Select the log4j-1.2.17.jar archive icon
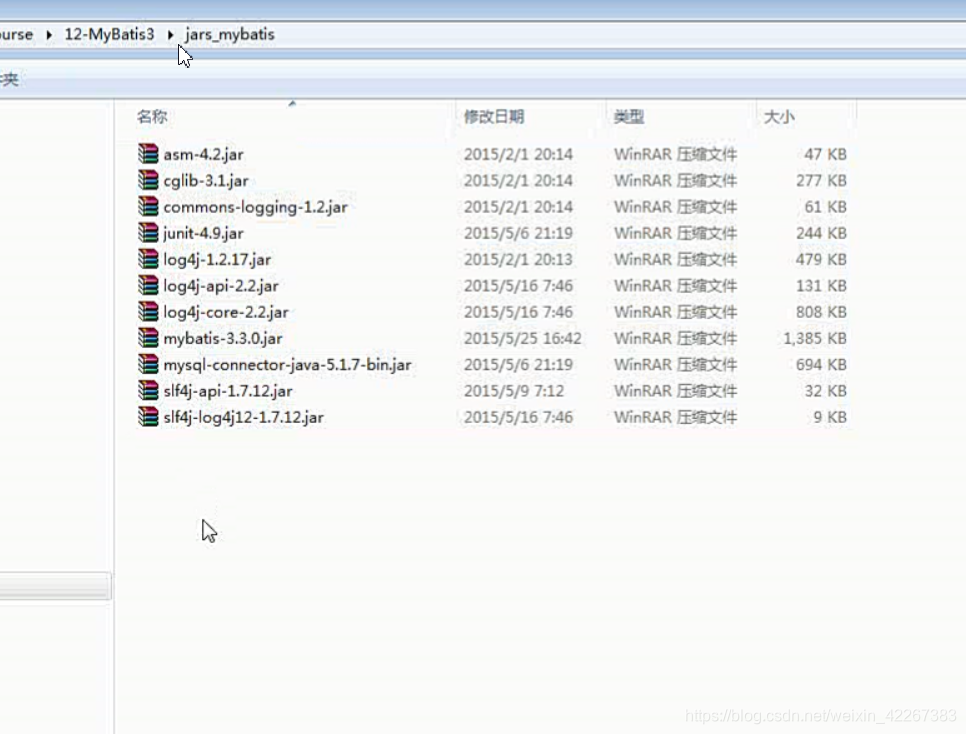Screen dimensions: 966x734 pyautogui.click(x=148, y=259)
